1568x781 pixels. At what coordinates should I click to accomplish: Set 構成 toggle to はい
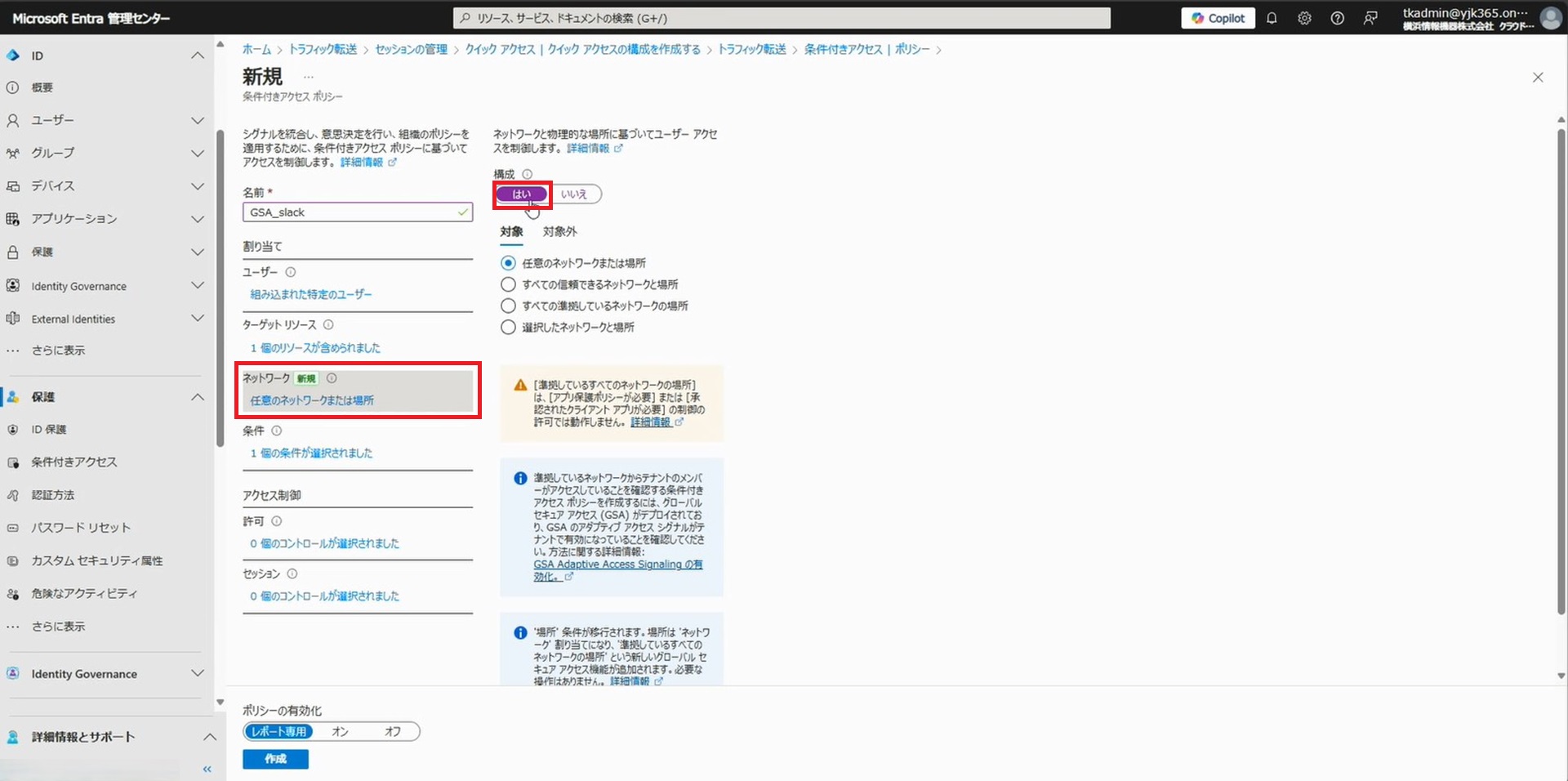(x=522, y=194)
